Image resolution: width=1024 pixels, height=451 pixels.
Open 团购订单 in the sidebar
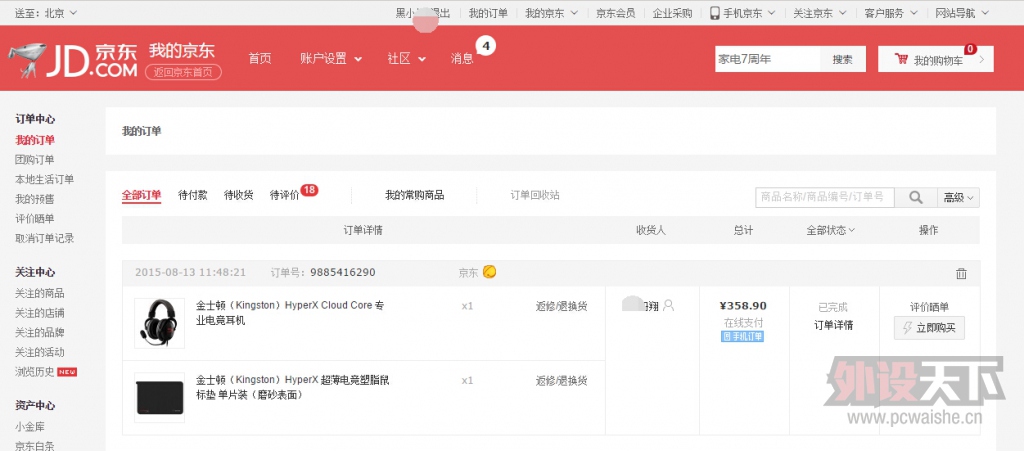(x=35, y=159)
